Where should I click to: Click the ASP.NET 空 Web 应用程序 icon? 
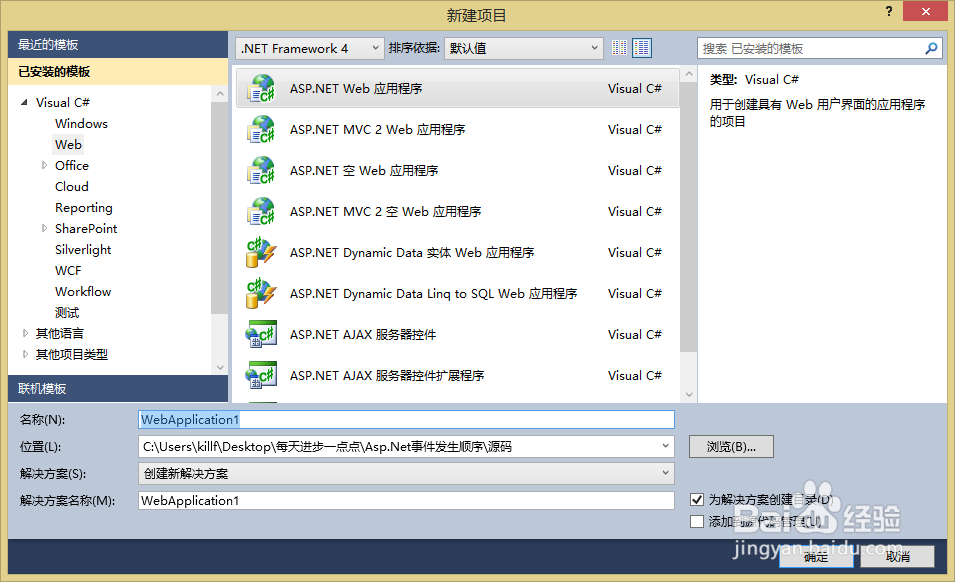pos(261,170)
